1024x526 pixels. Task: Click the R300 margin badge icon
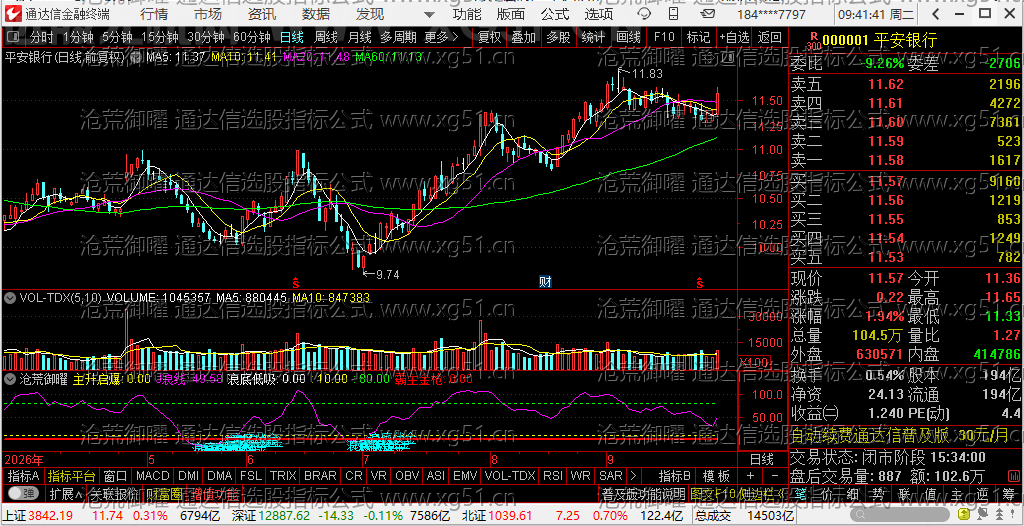814,41
